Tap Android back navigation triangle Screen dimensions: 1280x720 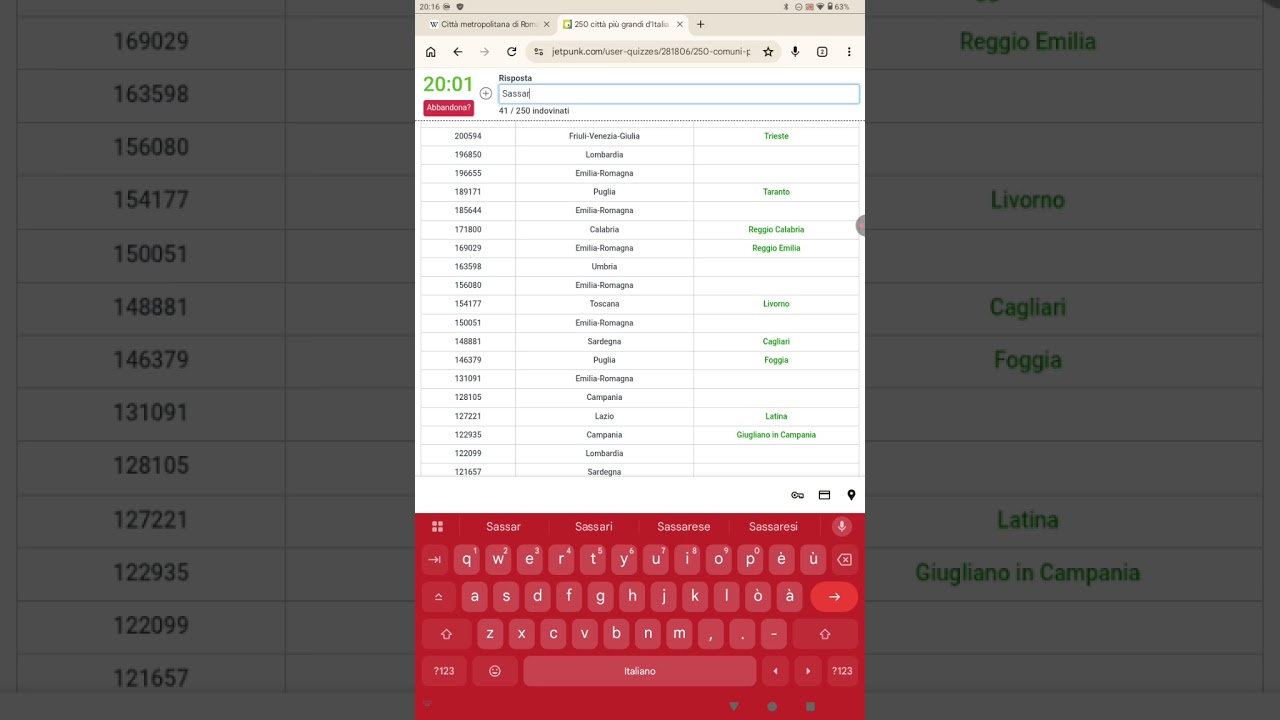pos(733,706)
